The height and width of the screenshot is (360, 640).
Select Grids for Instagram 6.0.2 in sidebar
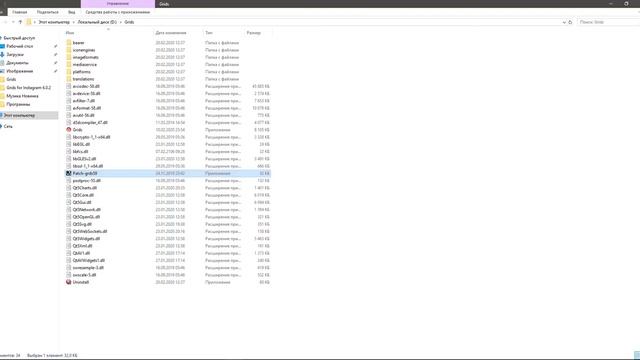coord(29,88)
